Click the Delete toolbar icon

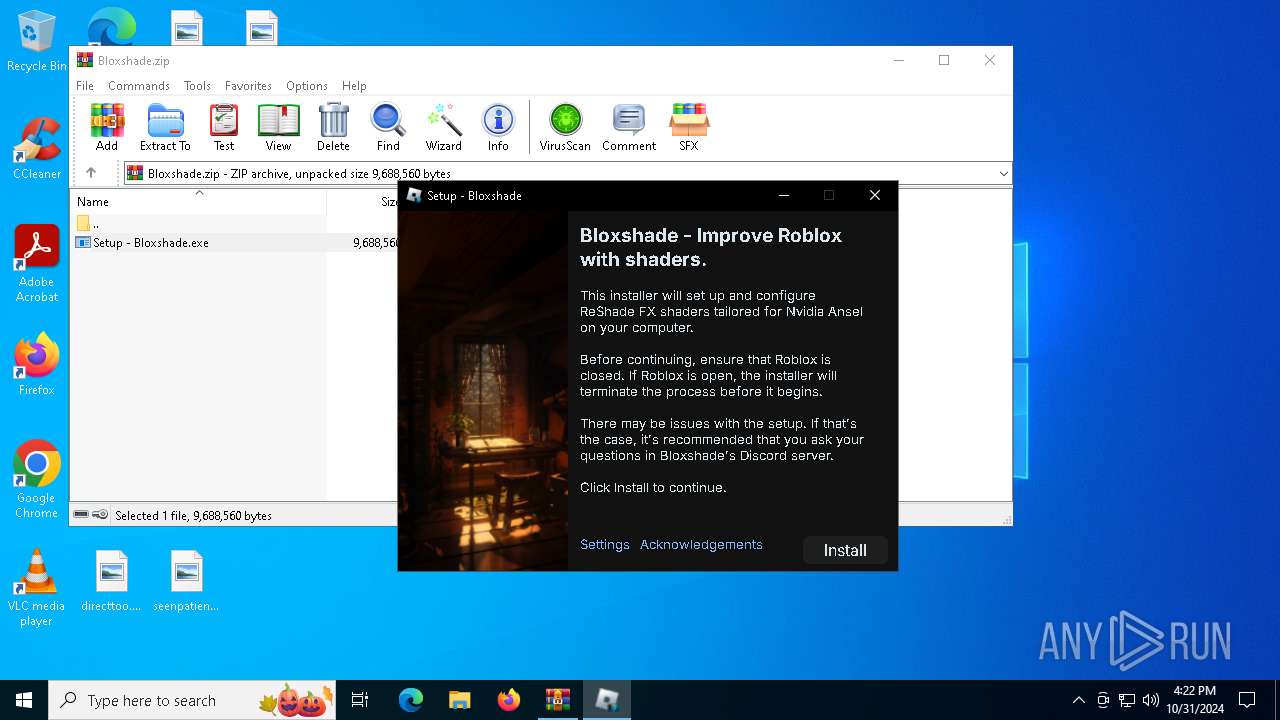[x=333, y=127]
